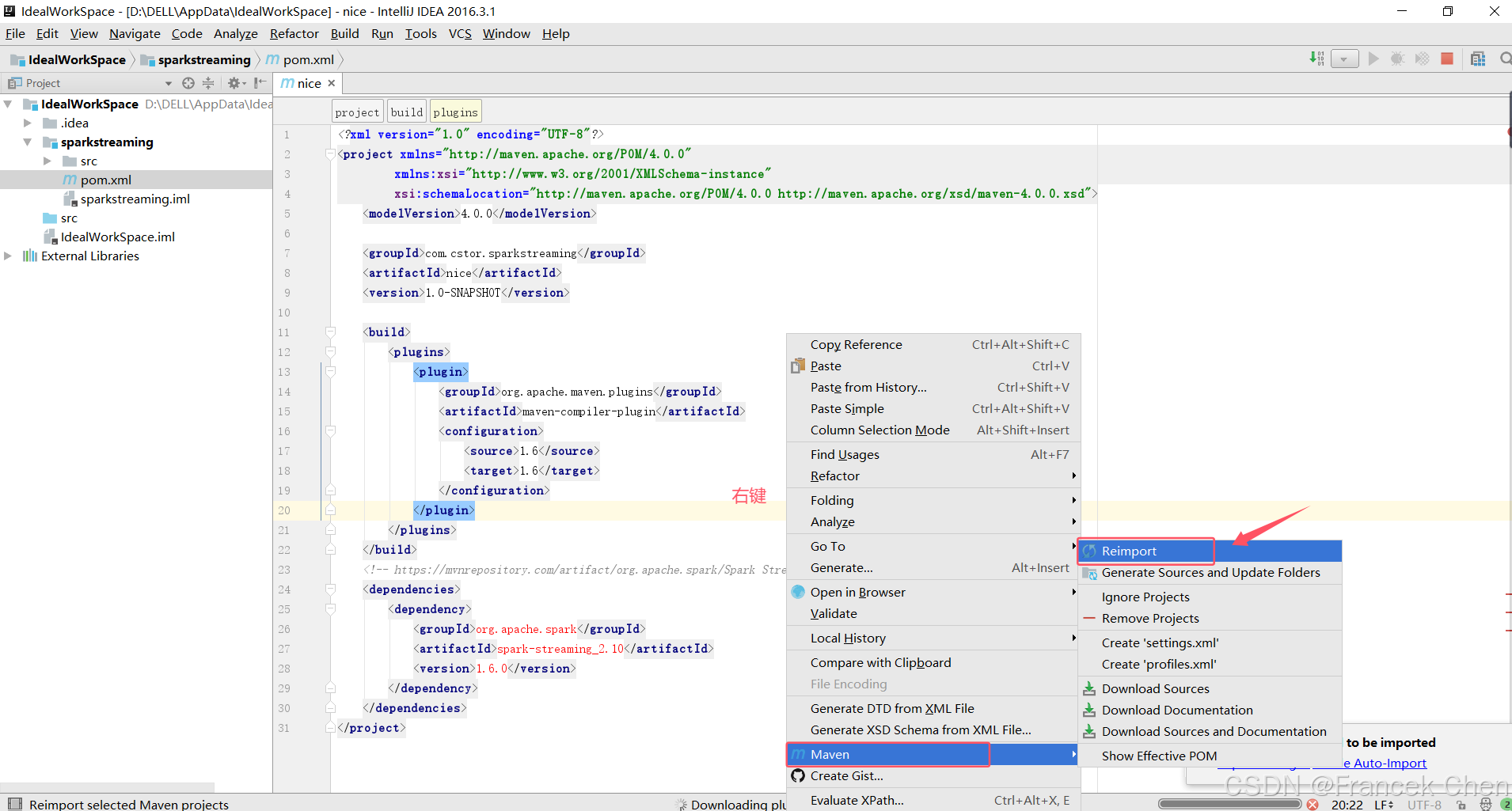The height and width of the screenshot is (811, 1512).
Task: Open Local History submenu
Action: (x=933, y=638)
